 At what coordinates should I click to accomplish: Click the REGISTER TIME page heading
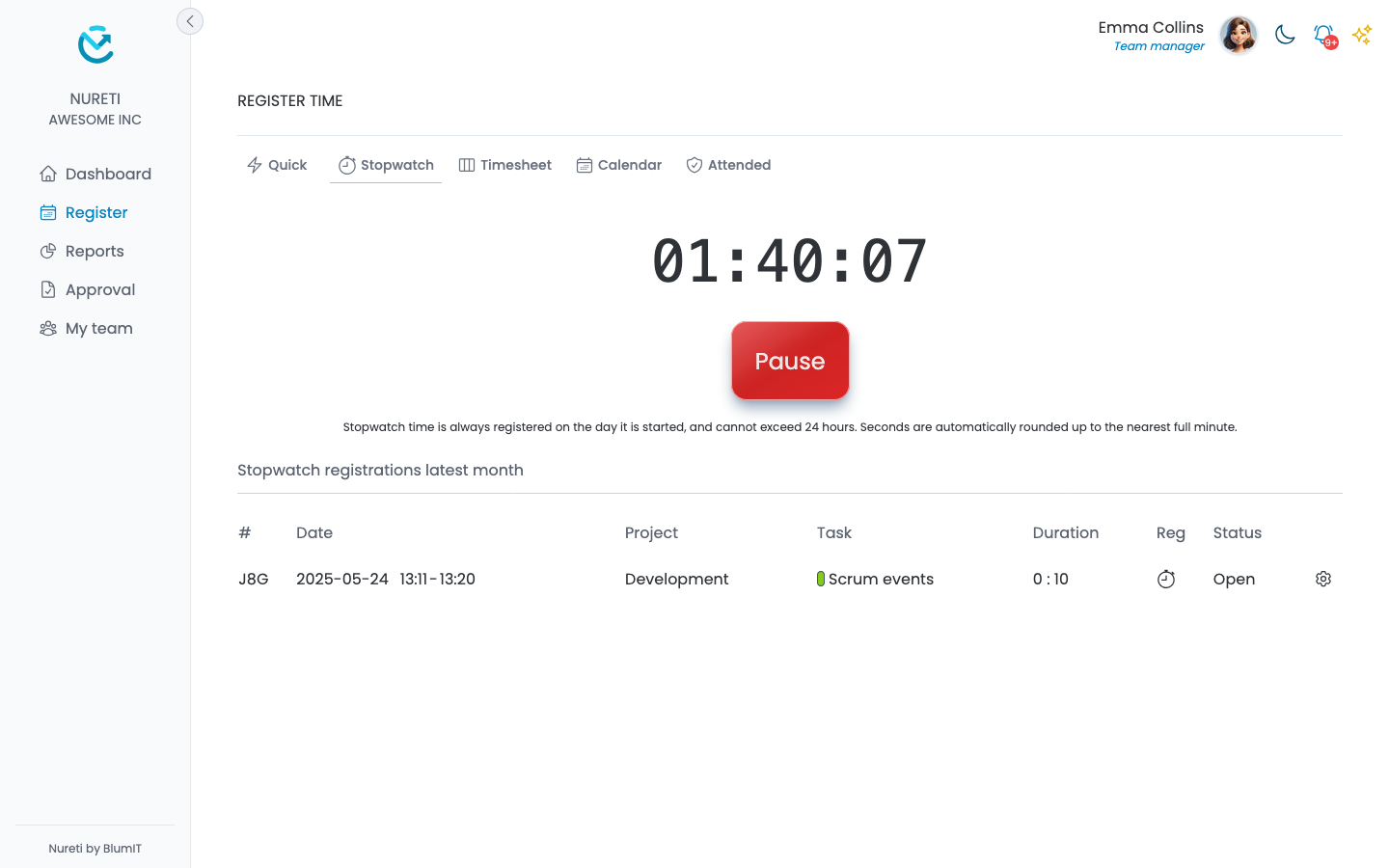[290, 100]
